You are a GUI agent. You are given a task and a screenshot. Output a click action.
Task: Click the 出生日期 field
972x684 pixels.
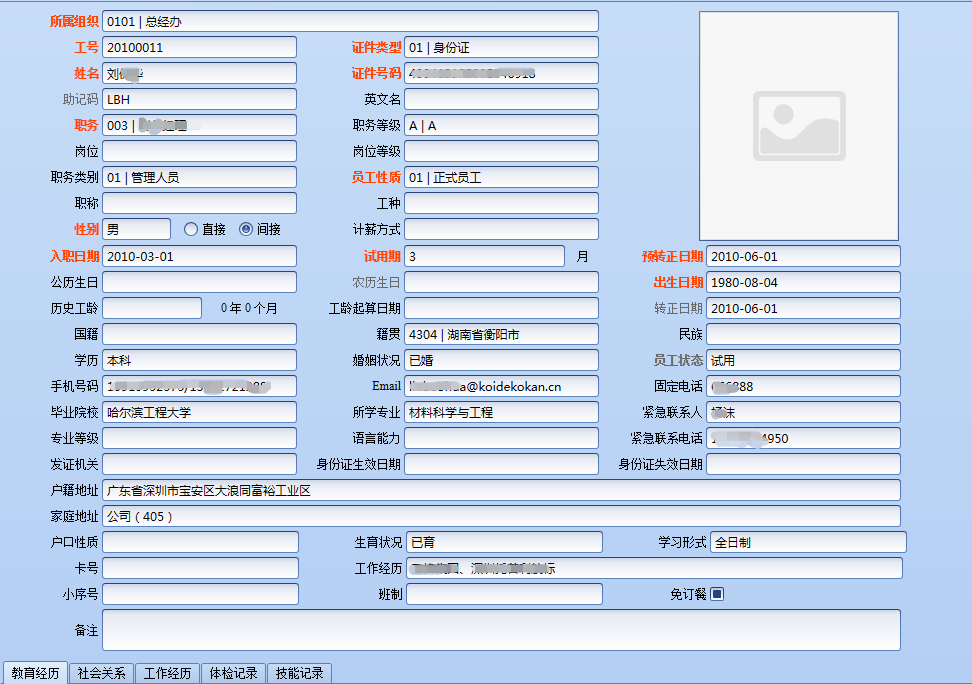[x=803, y=282]
